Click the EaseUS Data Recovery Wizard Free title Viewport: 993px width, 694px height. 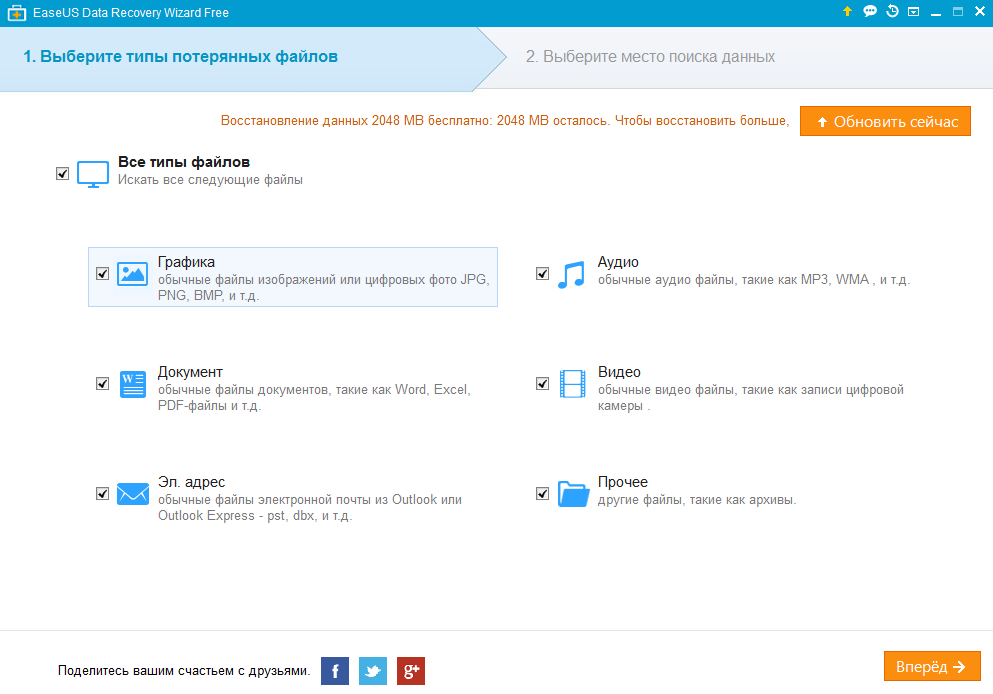pos(131,13)
